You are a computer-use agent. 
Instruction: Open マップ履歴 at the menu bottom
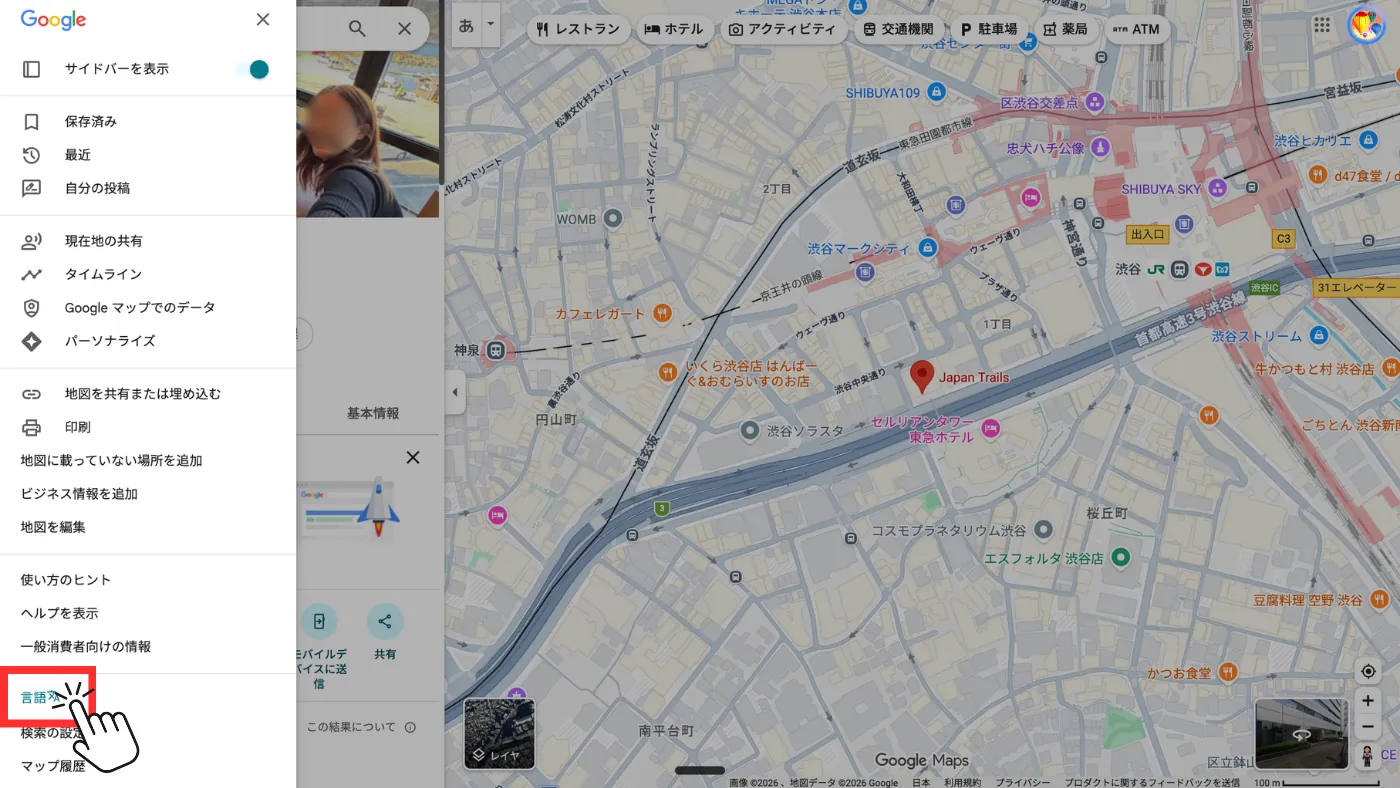click(53, 766)
